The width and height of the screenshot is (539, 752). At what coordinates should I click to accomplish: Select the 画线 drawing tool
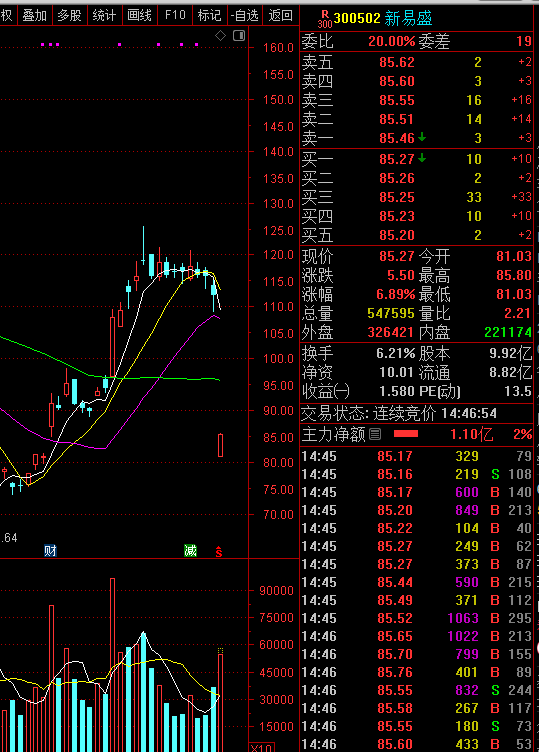(140, 15)
